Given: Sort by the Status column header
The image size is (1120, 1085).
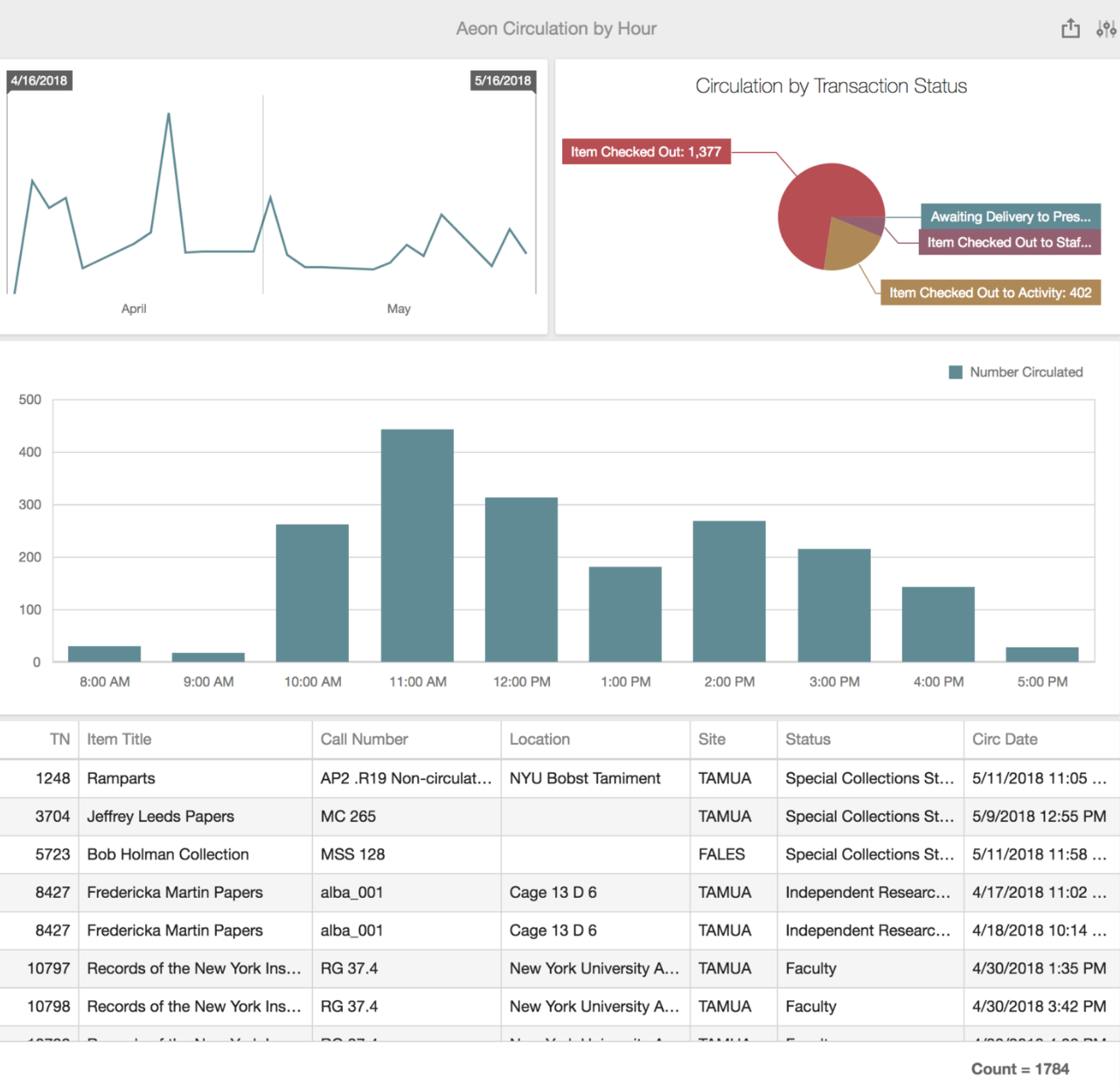Looking at the screenshot, I should point(808,740).
